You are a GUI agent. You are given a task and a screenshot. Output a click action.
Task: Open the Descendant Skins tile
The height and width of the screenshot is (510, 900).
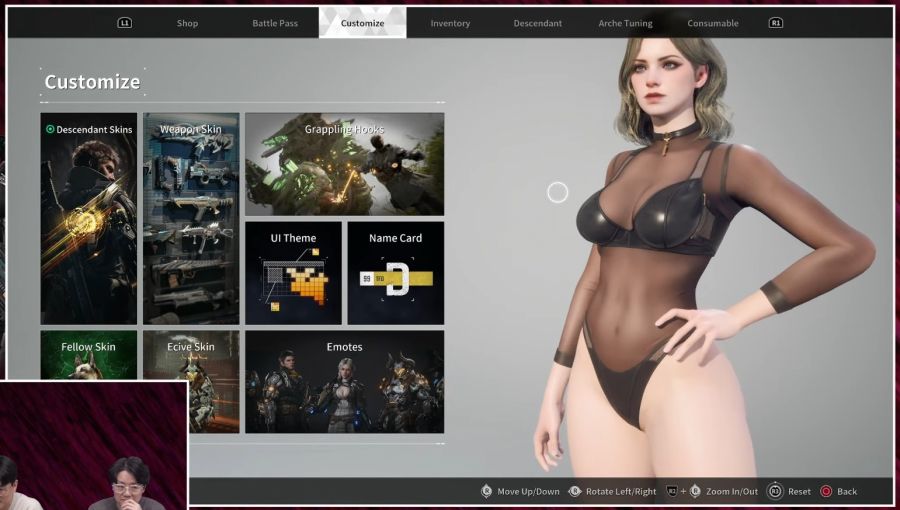[x=89, y=219]
